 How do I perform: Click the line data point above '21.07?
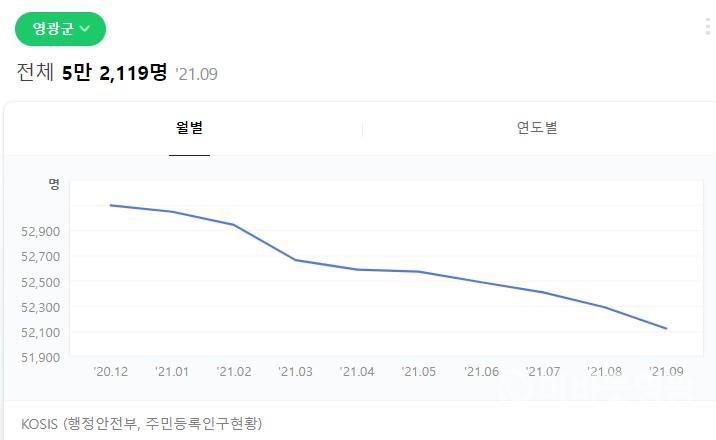click(543, 292)
